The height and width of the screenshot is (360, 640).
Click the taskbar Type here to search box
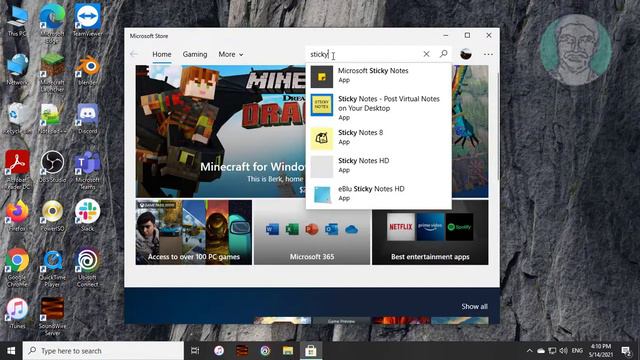tap(103, 351)
